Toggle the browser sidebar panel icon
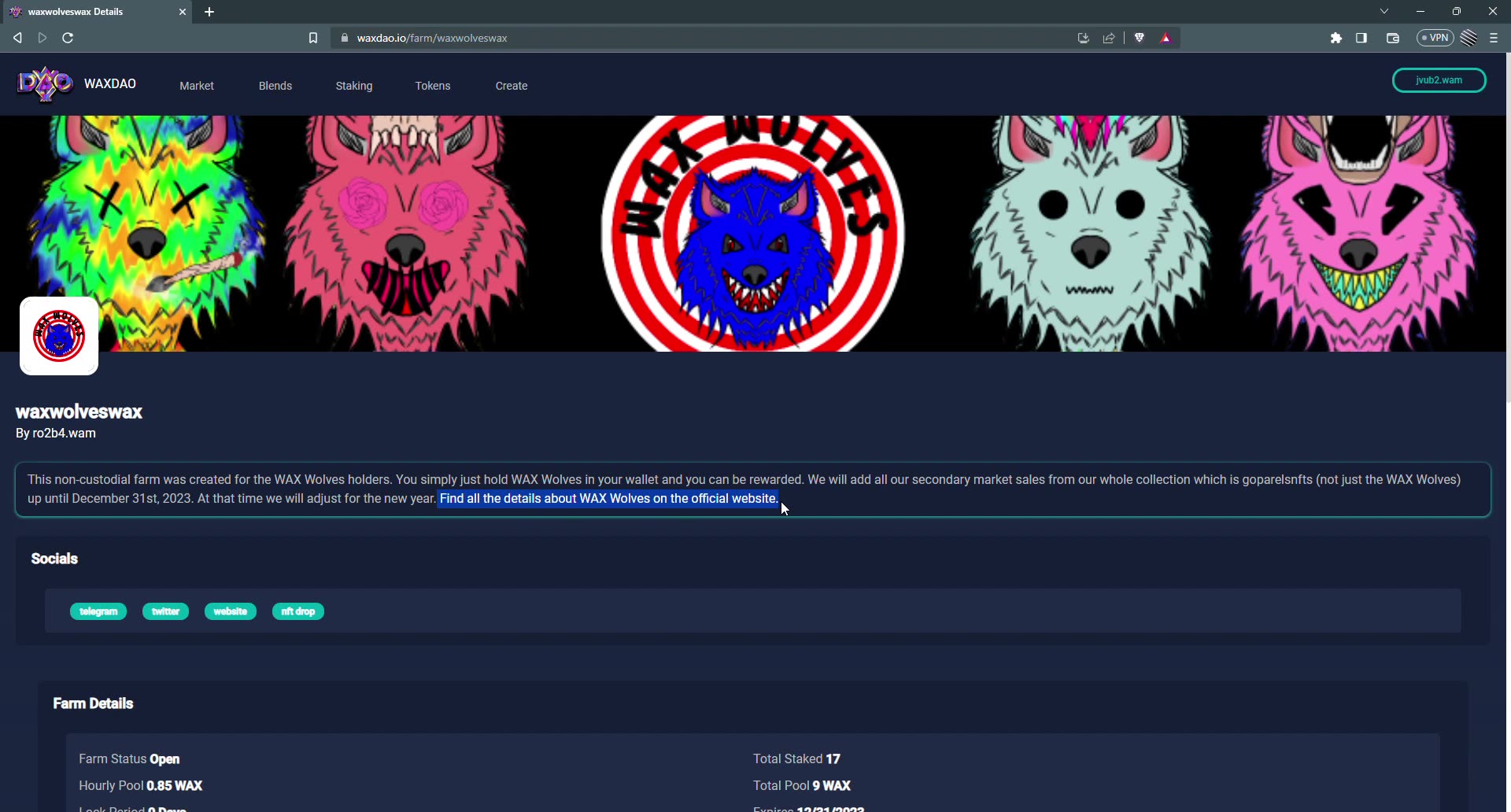1511x812 pixels. pos(1361,38)
